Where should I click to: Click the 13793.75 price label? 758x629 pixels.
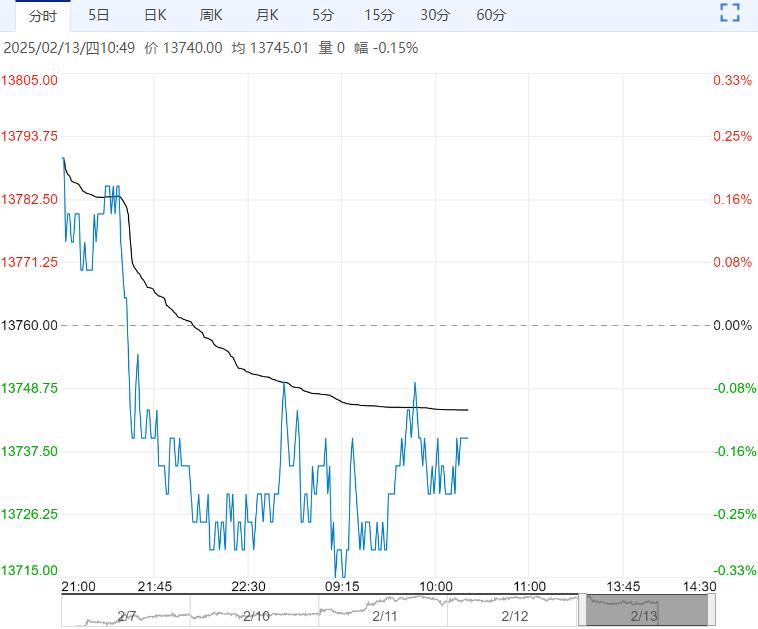(x=29, y=136)
